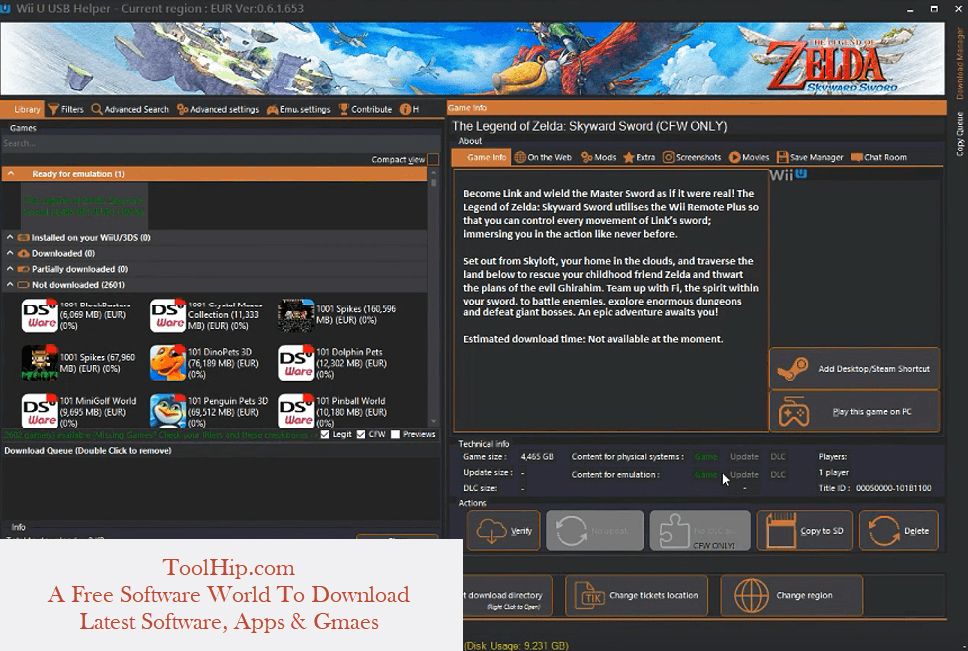
Task: Select 101 MiniGolf World entry
Action: tap(81, 412)
